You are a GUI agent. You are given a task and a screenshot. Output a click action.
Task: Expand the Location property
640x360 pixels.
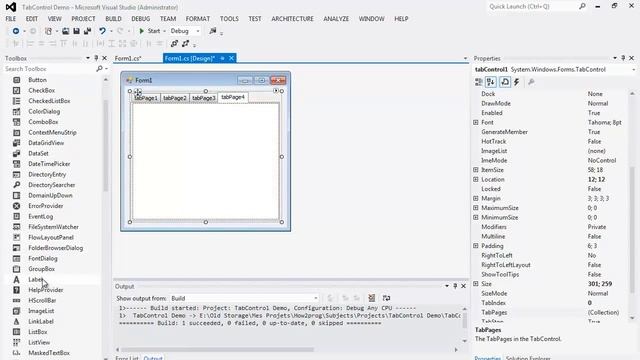(476, 179)
